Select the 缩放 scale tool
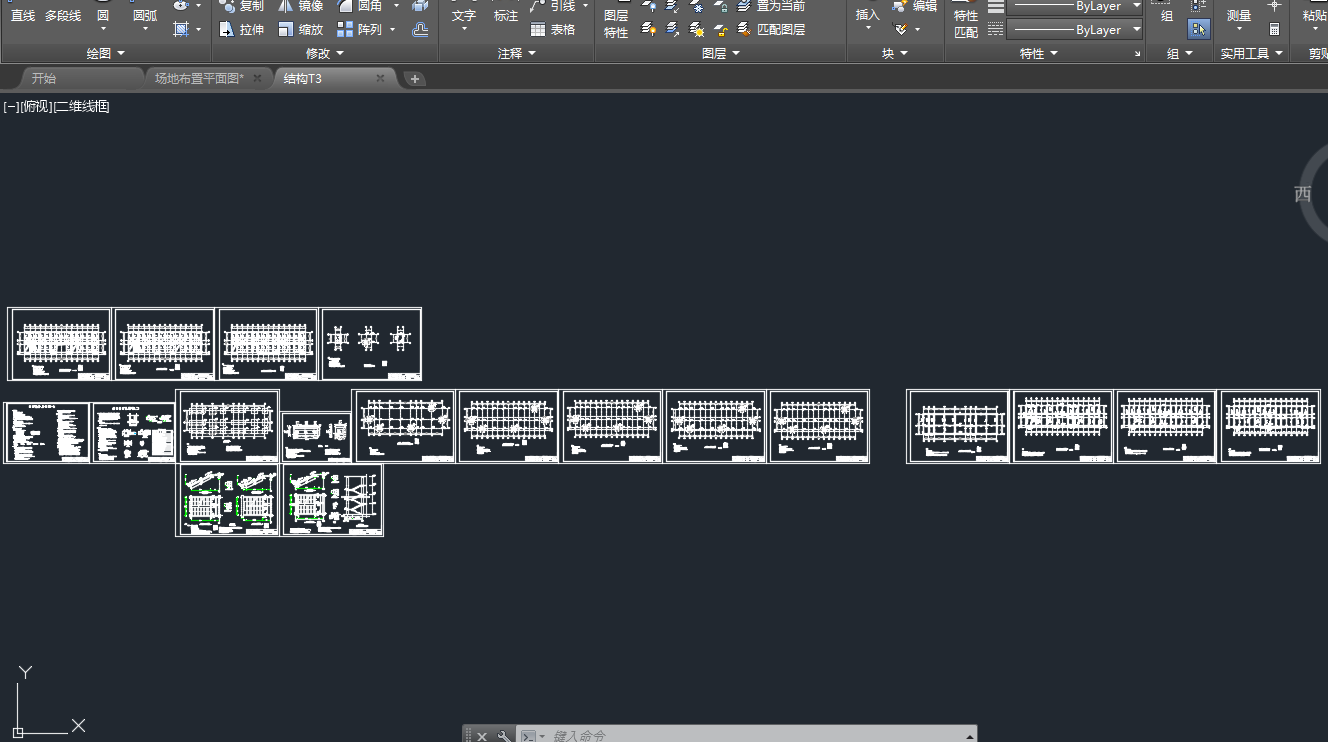 click(x=301, y=30)
